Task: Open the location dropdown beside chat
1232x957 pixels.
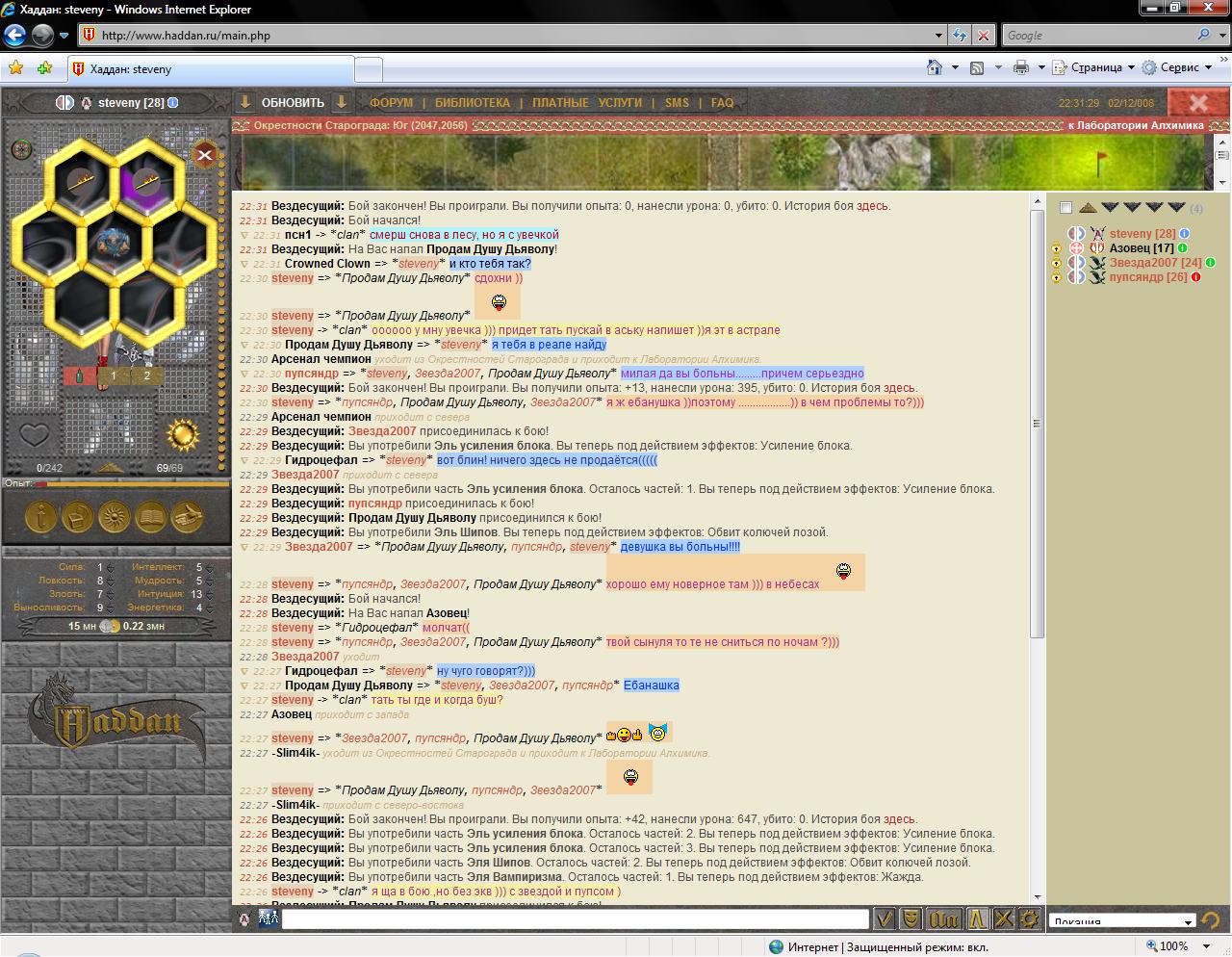Action: [x=1122, y=921]
